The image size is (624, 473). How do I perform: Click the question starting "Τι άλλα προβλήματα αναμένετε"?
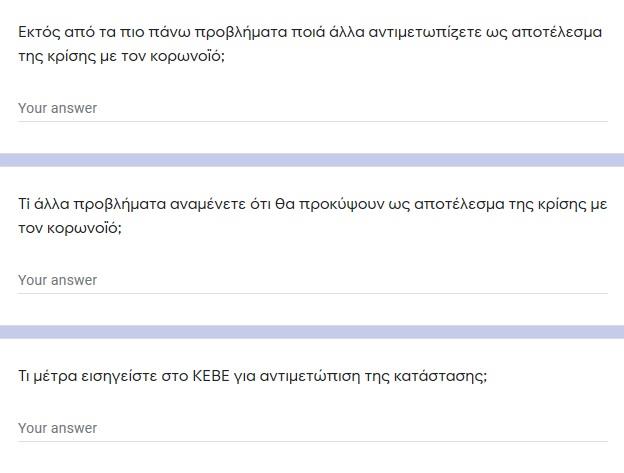point(312,216)
